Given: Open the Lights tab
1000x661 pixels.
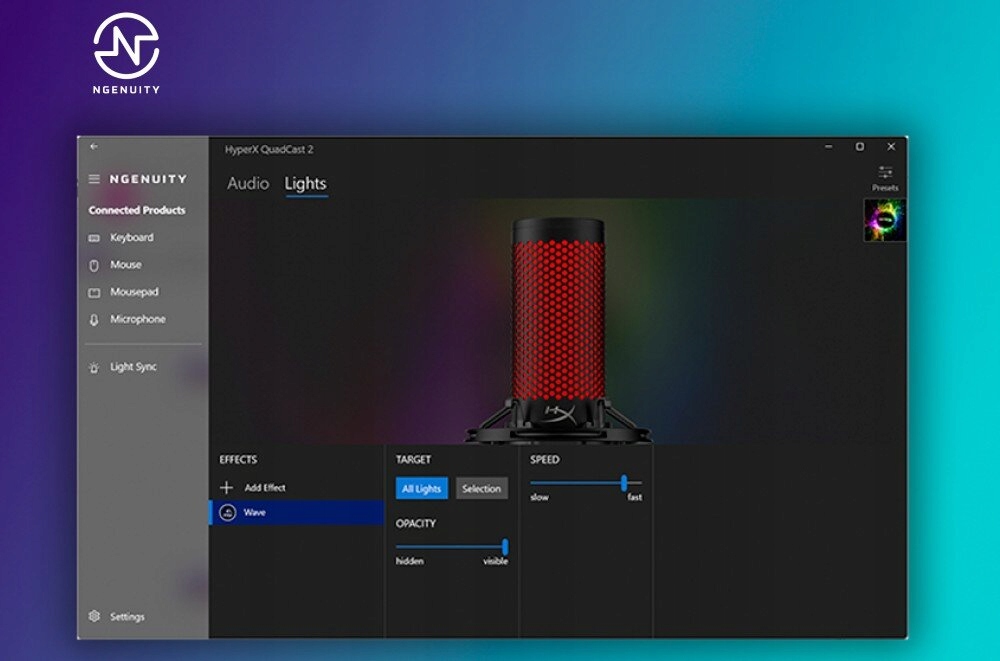Looking at the screenshot, I should [307, 183].
